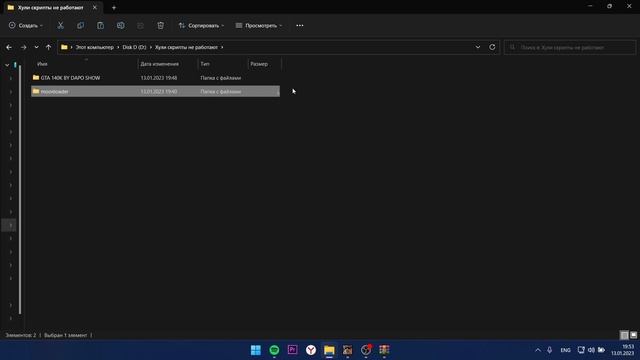The image size is (640, 360).
Task: Open Yandex Browser from the taskbar
Action: click(311, 350)
